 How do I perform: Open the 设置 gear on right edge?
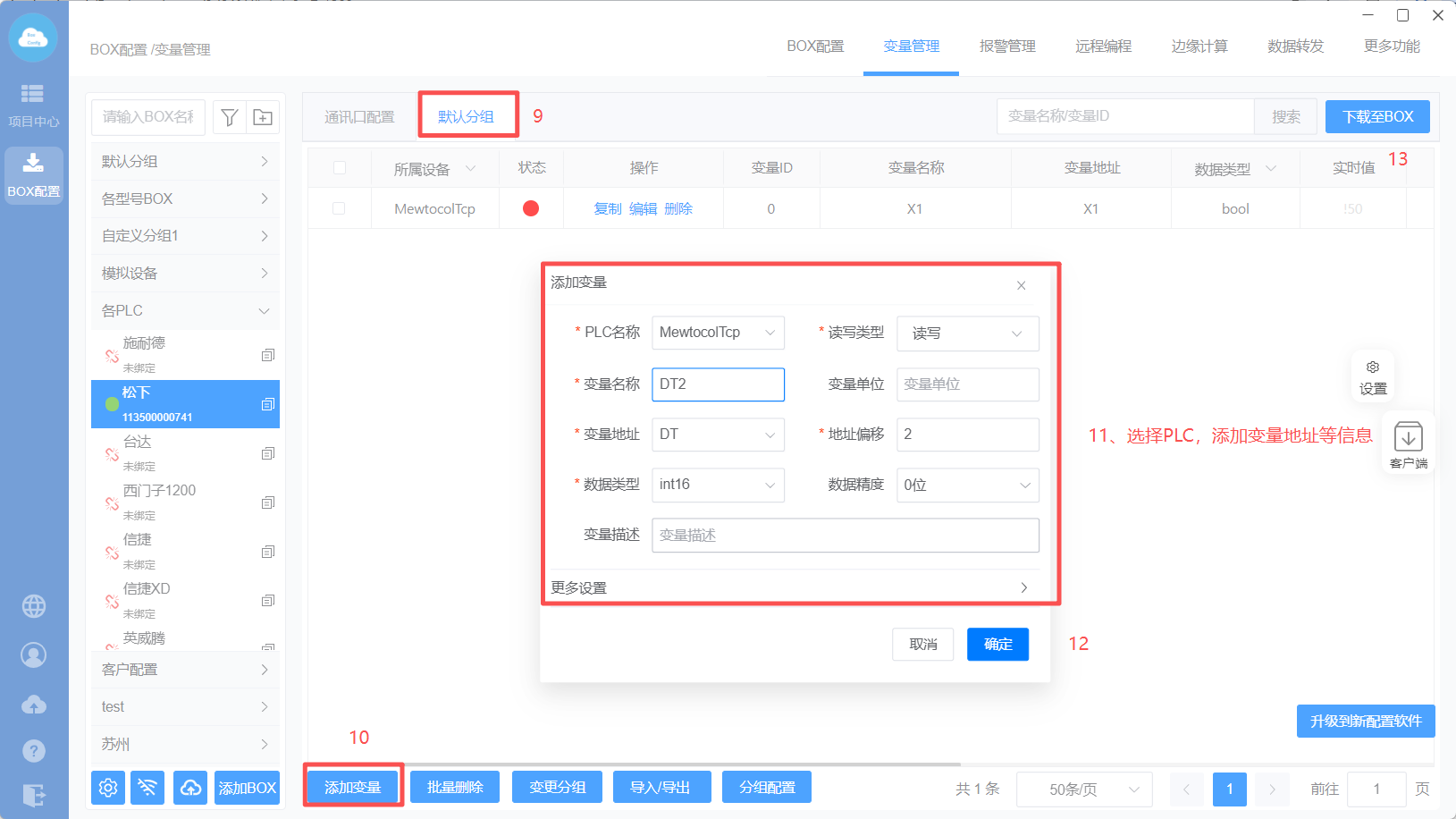click(1373, 376)
